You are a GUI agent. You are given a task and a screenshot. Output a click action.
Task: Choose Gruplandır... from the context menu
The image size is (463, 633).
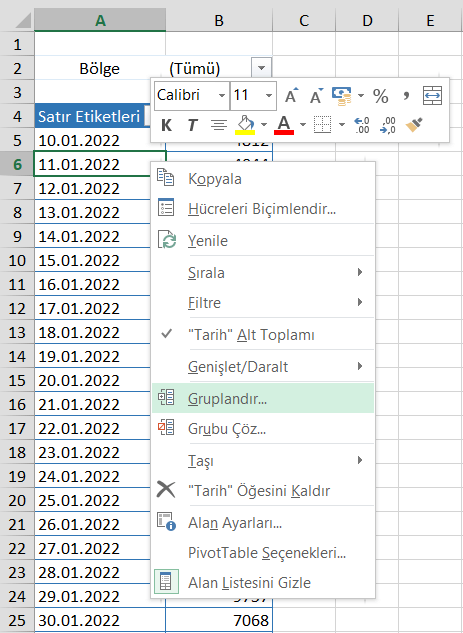263,398
